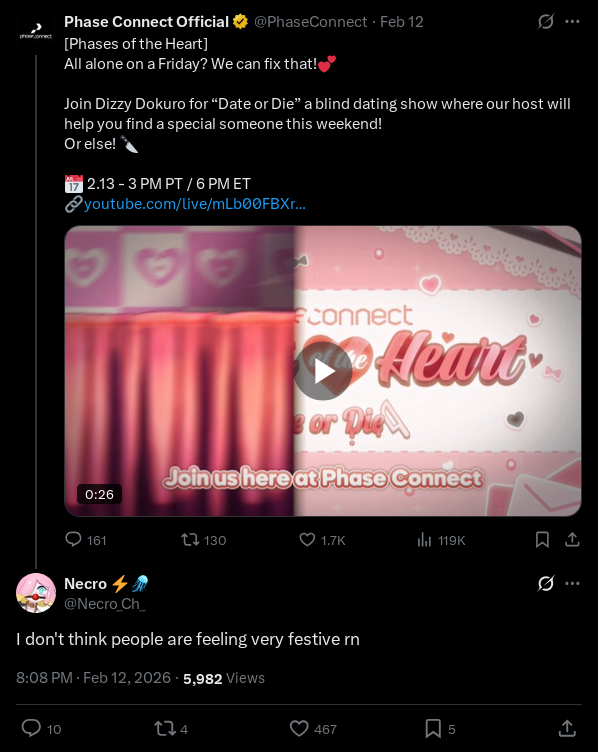Bookmark Necro's post

pos(440,729)
